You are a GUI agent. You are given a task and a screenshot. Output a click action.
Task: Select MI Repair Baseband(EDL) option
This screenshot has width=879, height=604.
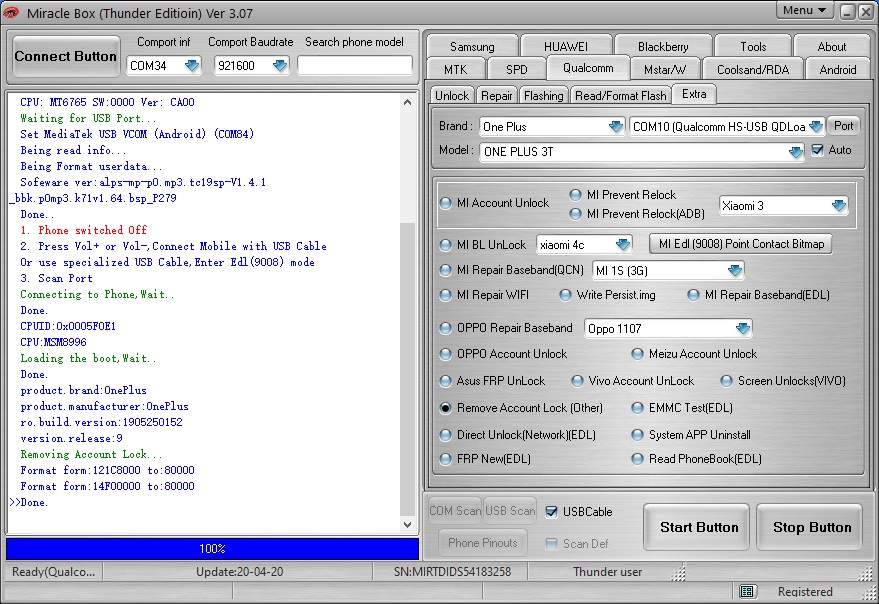(x=693, y=295)
